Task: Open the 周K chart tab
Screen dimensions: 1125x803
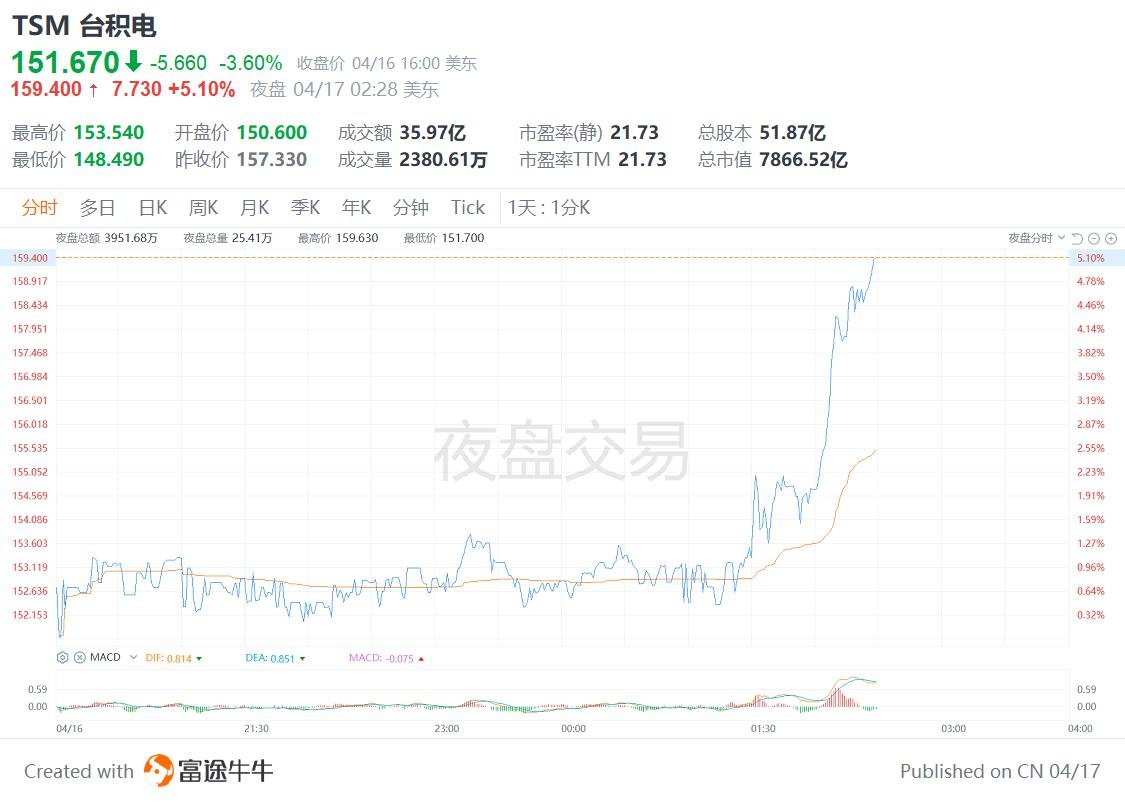Action: coord(203,208)
